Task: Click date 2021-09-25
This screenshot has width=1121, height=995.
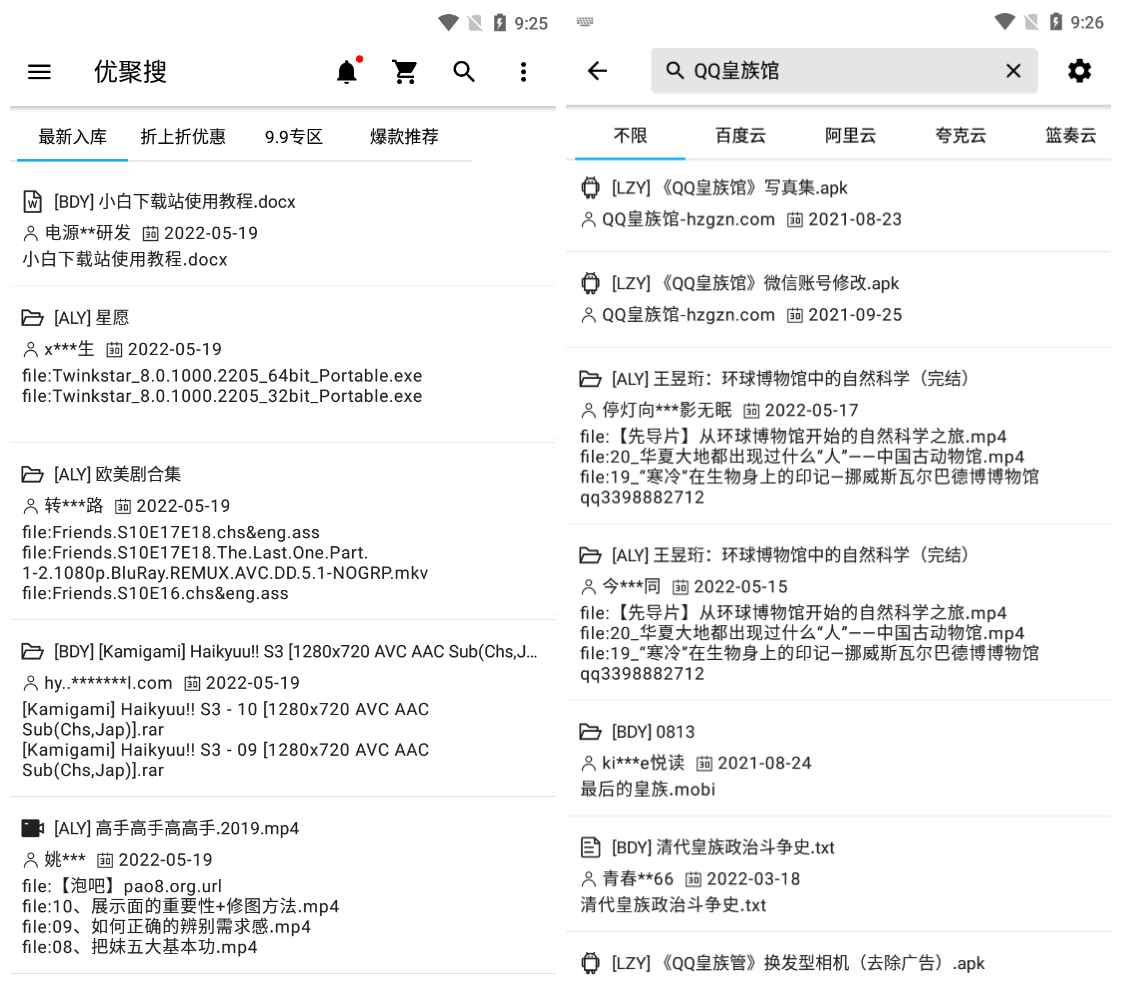Action: pyautogui.click(x=854, y=315)
